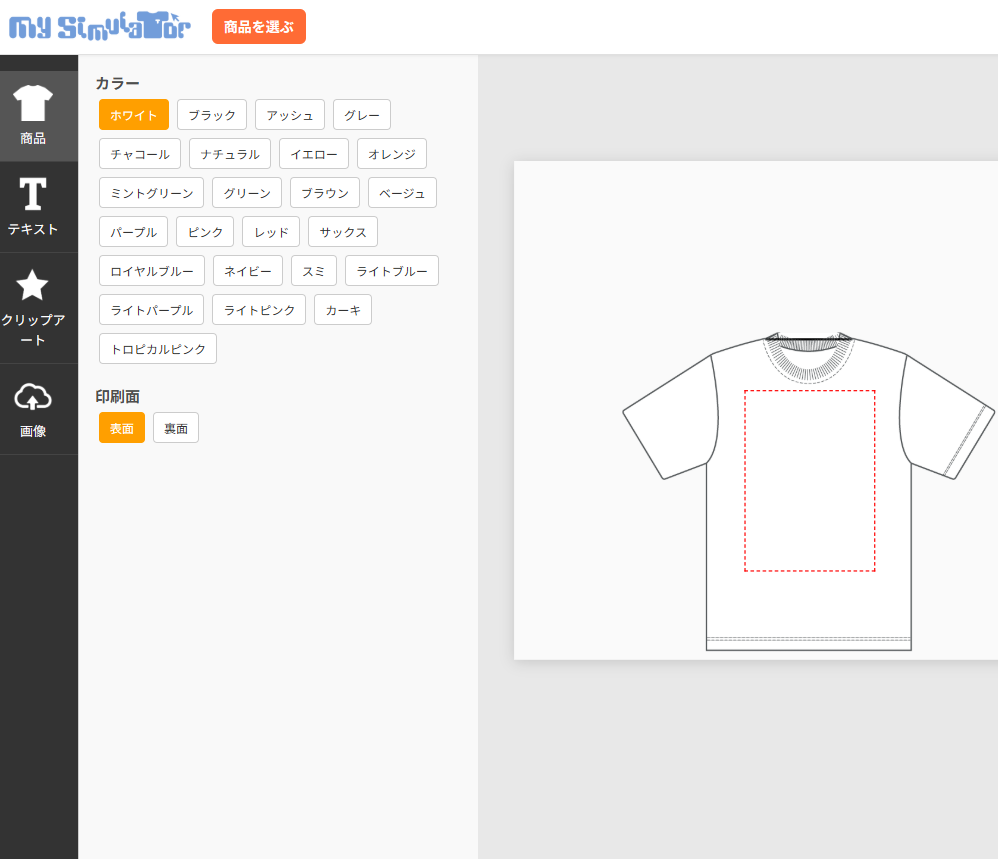Pick the ブラック color option
The width and height of the screenshot is (998, 859).
tap(212, 115)
